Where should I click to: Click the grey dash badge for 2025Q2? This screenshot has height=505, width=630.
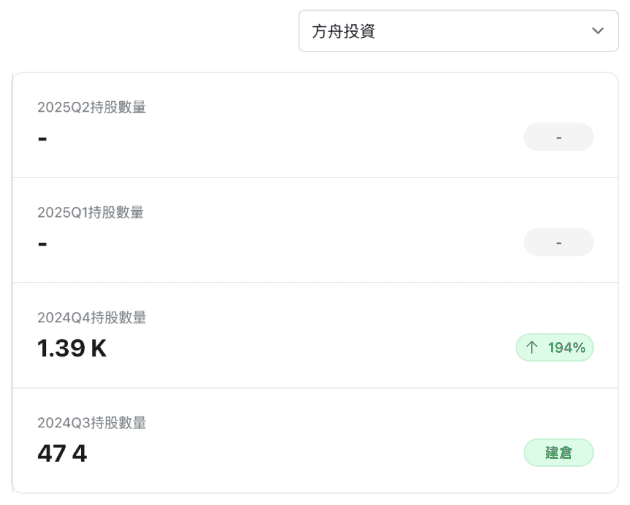pyautogui.click(x=558, y=137)
